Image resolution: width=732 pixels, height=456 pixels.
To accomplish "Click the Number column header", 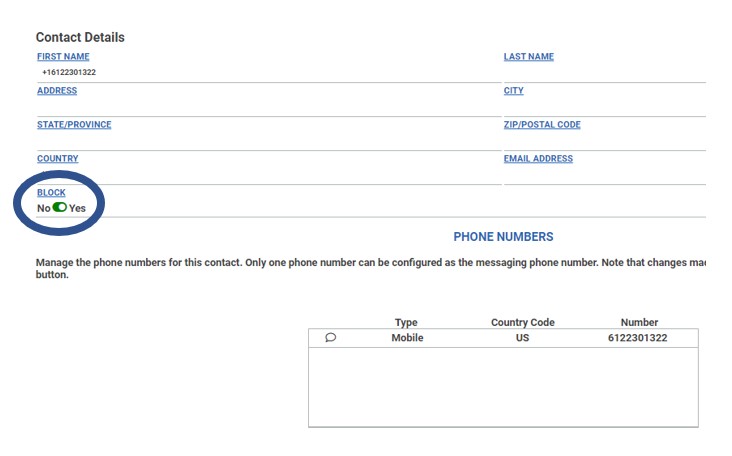I will [639, 322].
